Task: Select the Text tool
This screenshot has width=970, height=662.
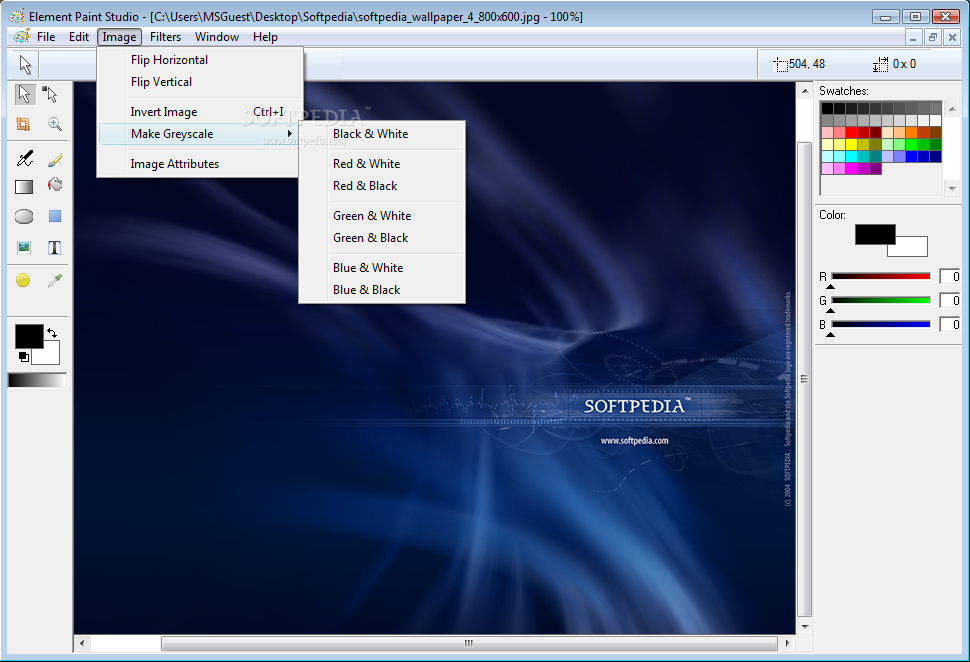Action: pyautogui.click(x=54, y=248)
